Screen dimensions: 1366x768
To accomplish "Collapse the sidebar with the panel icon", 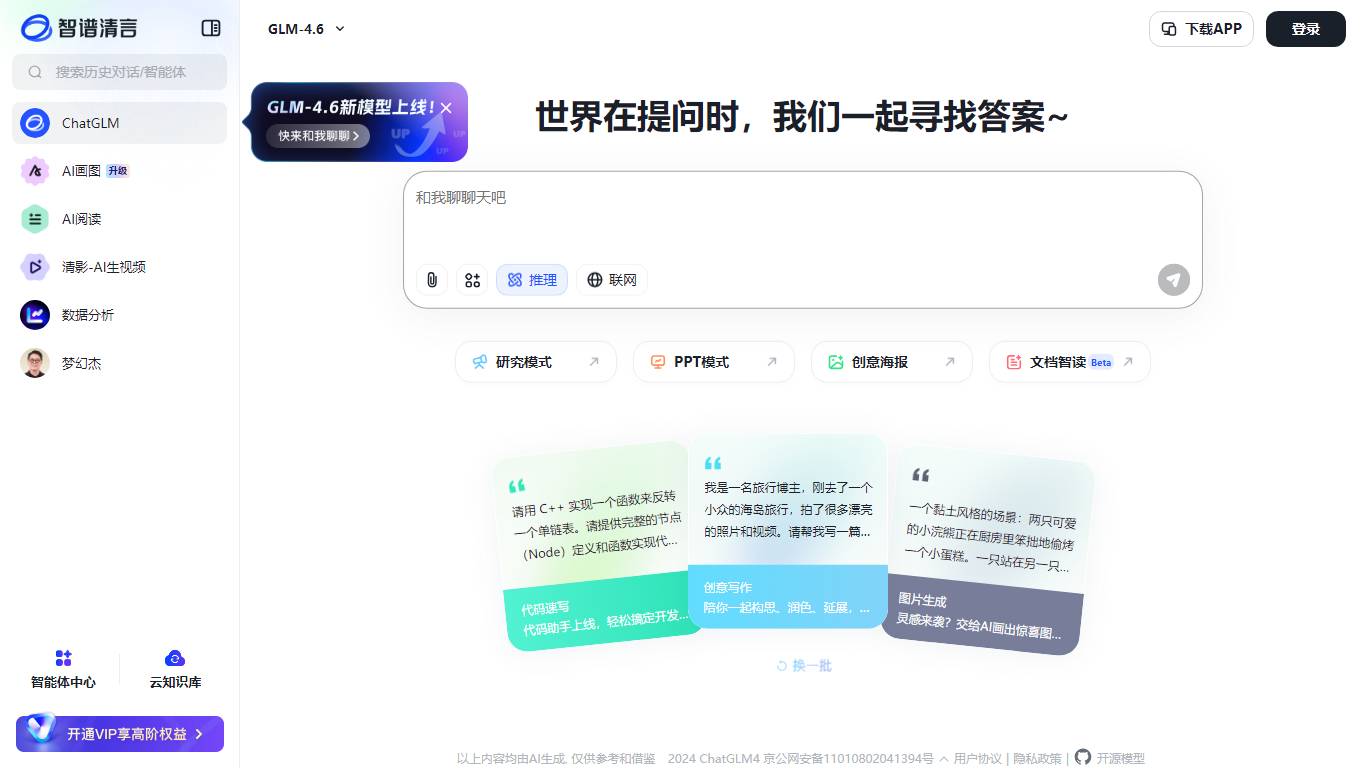I will 210,28.
